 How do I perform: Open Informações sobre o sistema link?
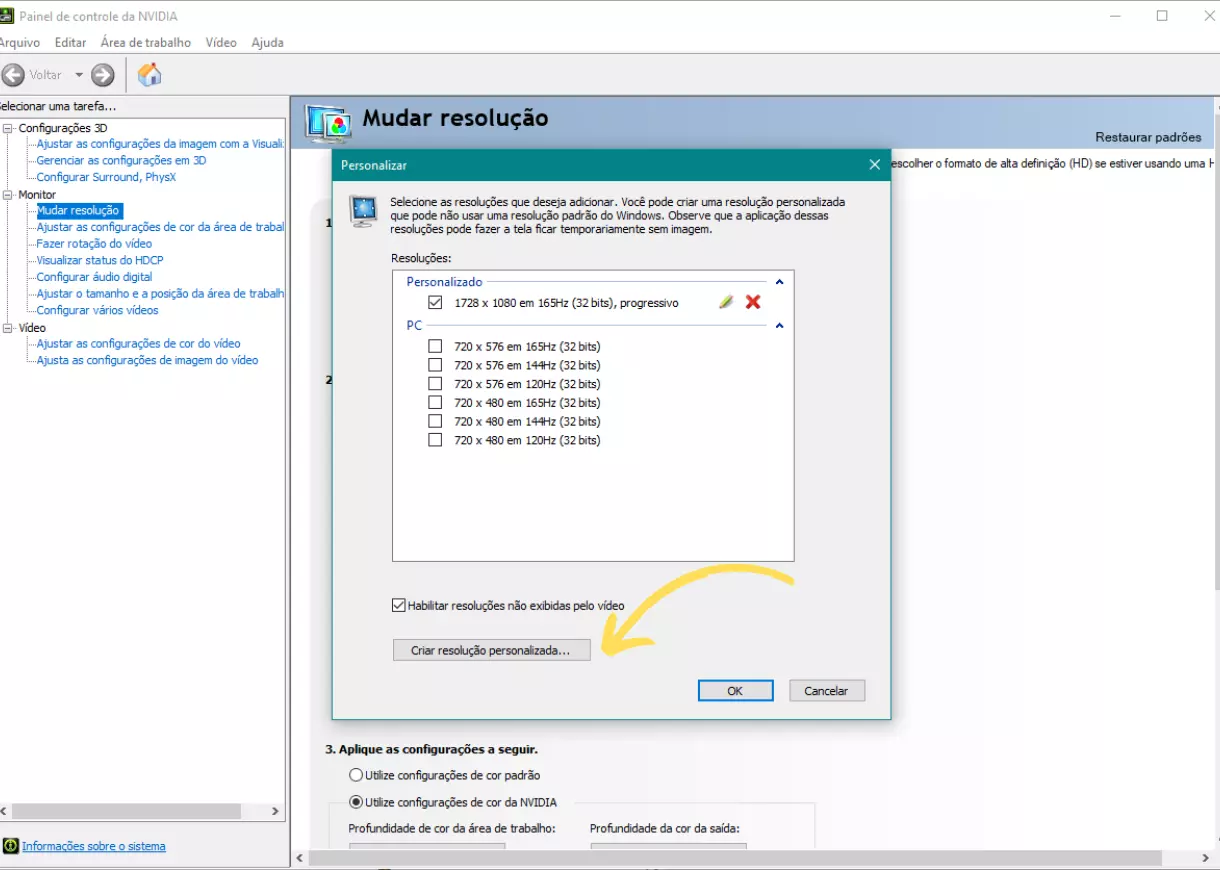point(94,846)
